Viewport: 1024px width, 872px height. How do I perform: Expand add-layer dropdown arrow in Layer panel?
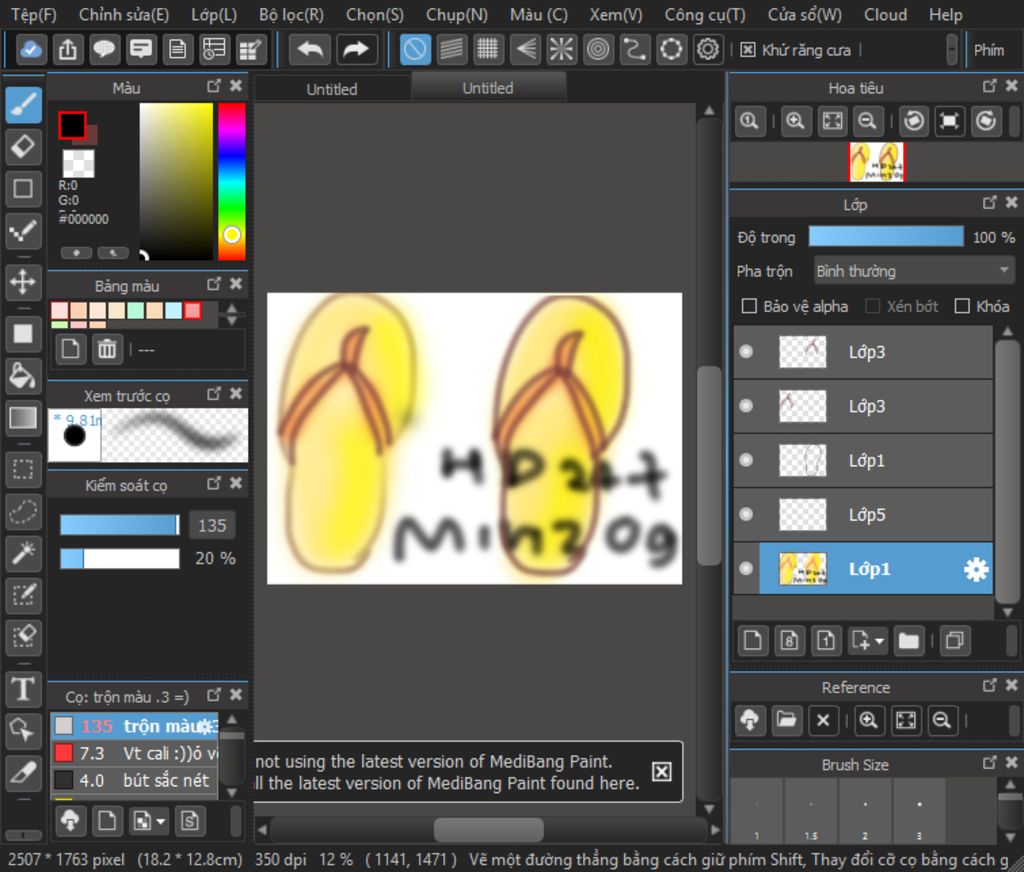880,641
